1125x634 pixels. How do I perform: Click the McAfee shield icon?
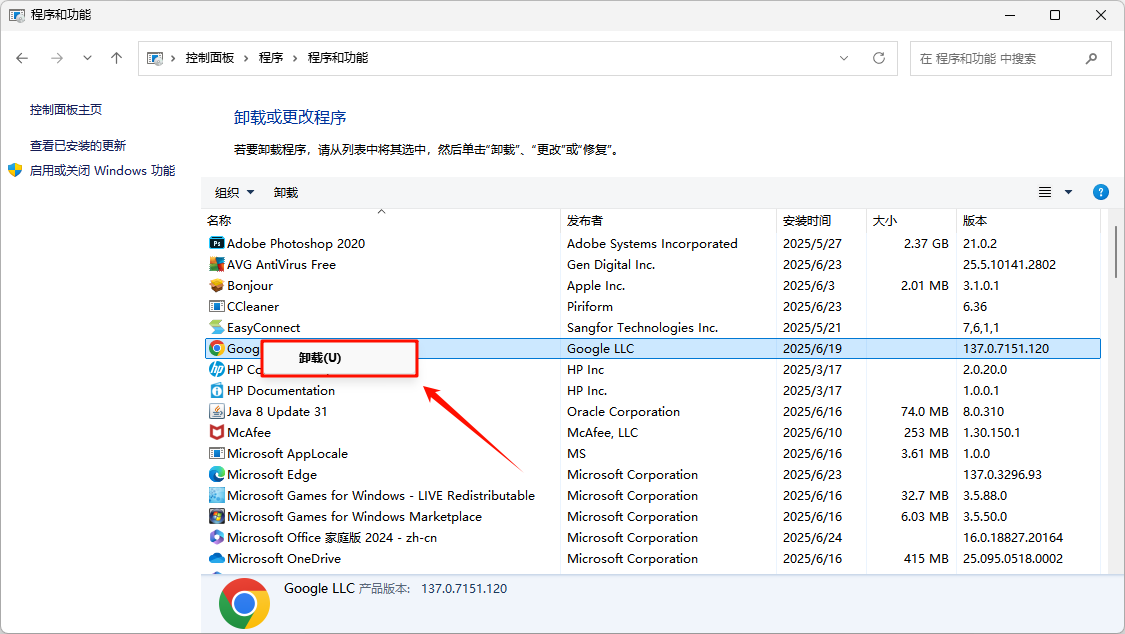click(217, 432)
